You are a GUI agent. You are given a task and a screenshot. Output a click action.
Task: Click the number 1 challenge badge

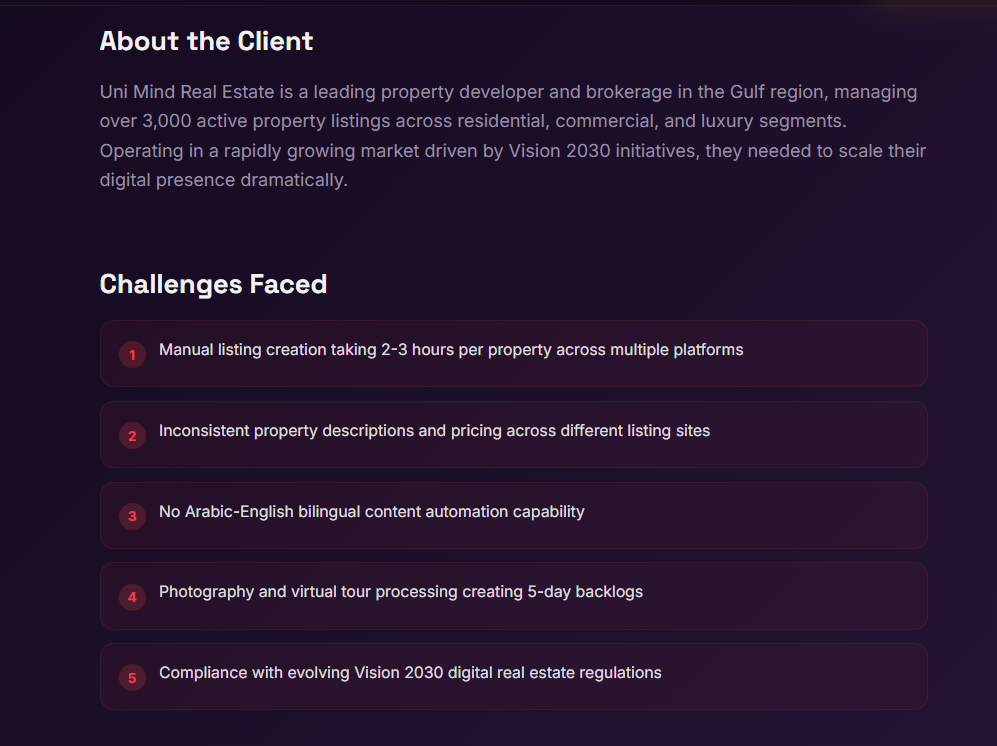pyautogui.click(x=132, y=355)
